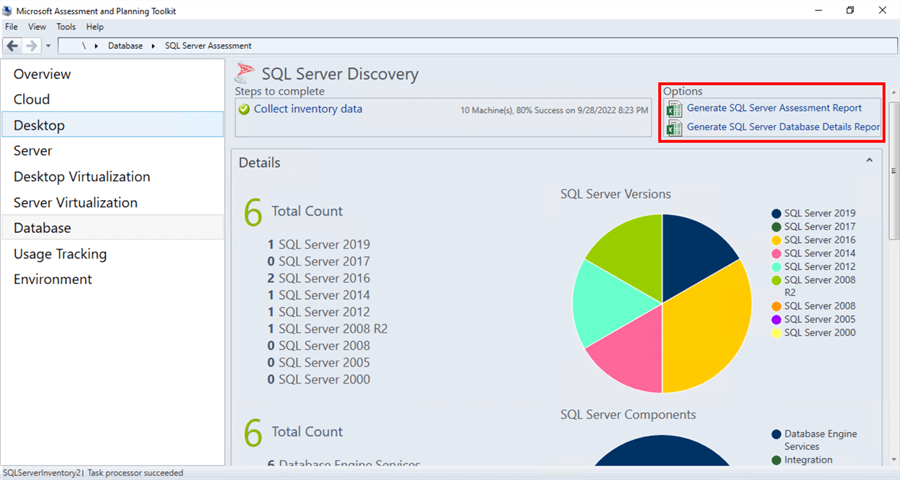Select Server in the sidebar
This screenshot has width=900, height=480.
pos(112,150)
